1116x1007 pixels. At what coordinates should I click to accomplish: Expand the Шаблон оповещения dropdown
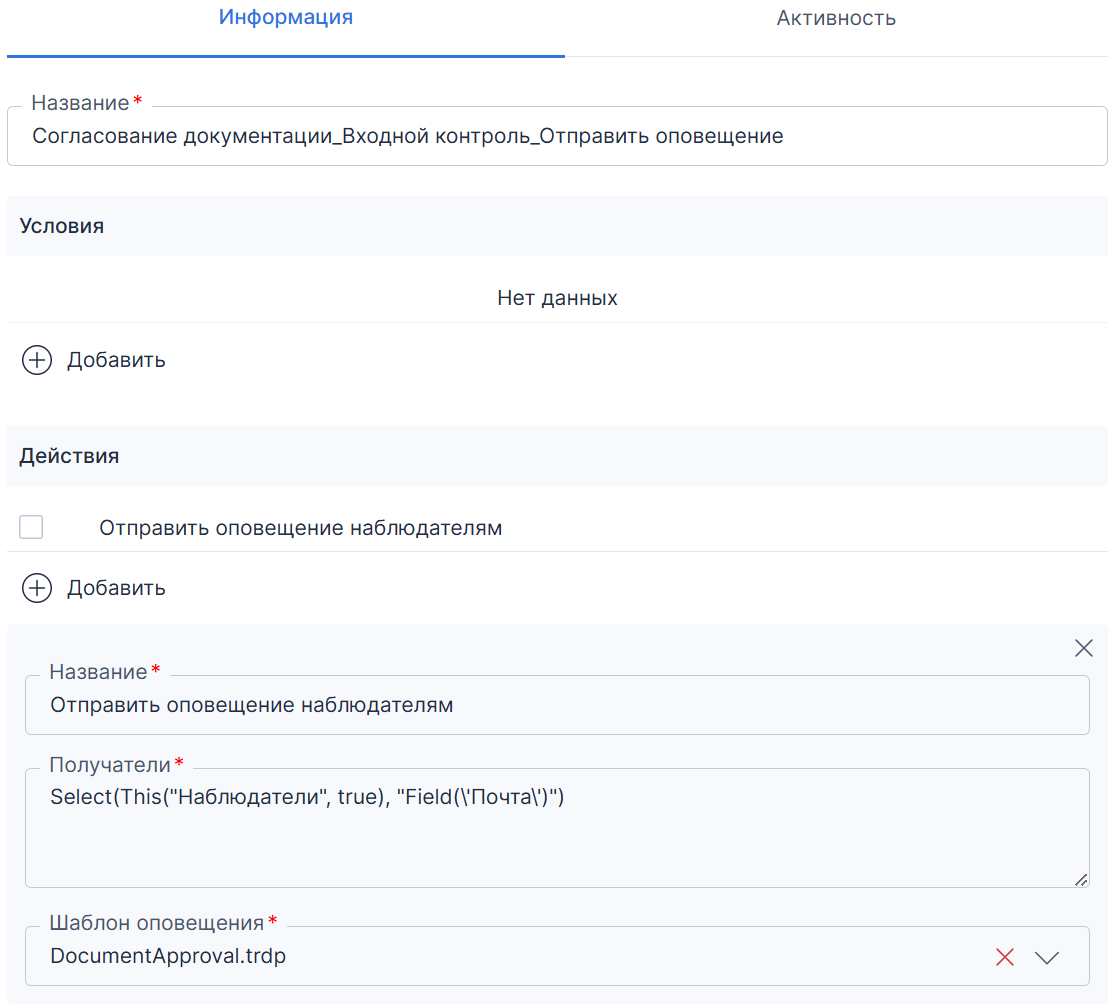click(x=1046, y=957)
